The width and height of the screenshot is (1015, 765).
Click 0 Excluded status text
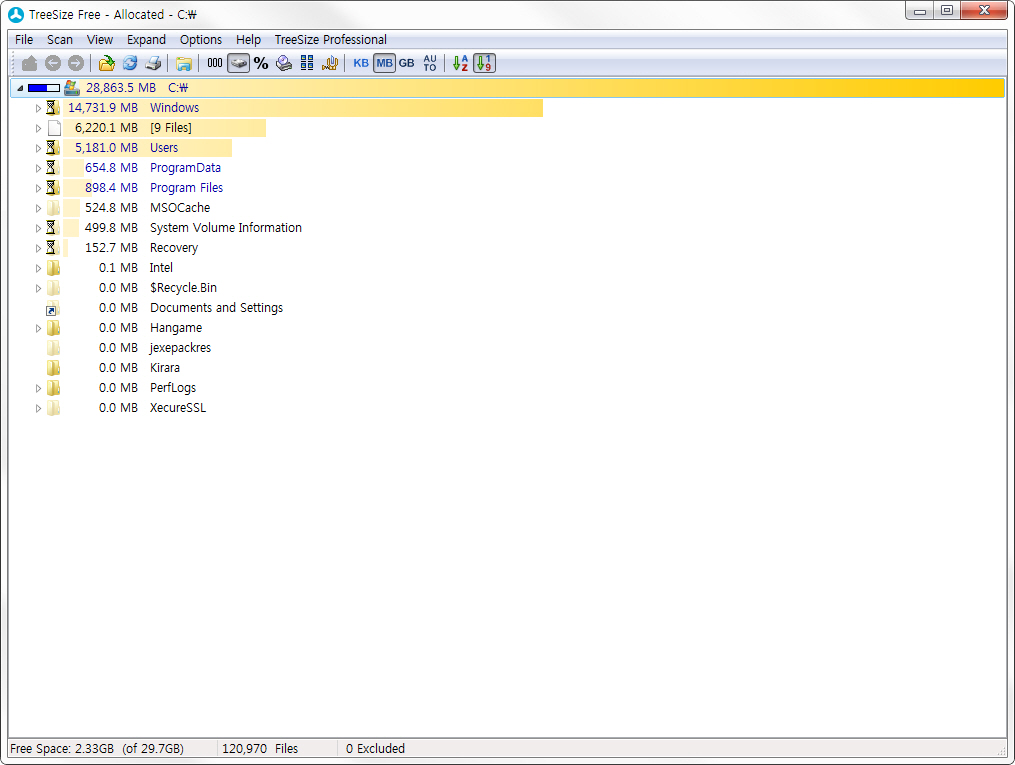tap(375, 749)
